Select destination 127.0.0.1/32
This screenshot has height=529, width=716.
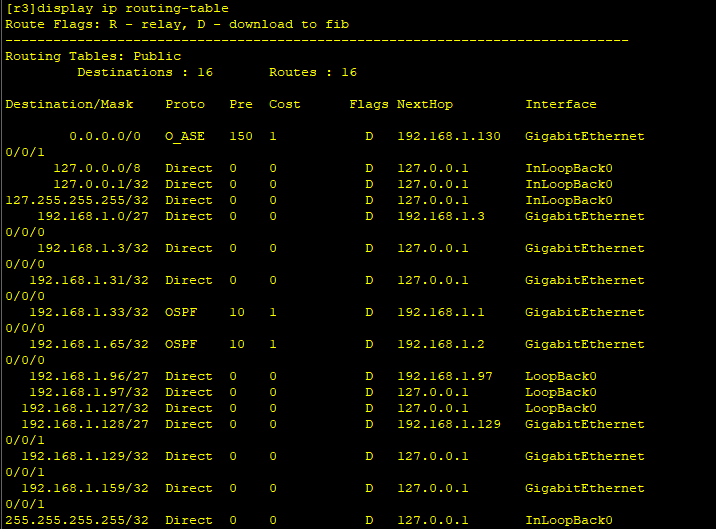101,184
